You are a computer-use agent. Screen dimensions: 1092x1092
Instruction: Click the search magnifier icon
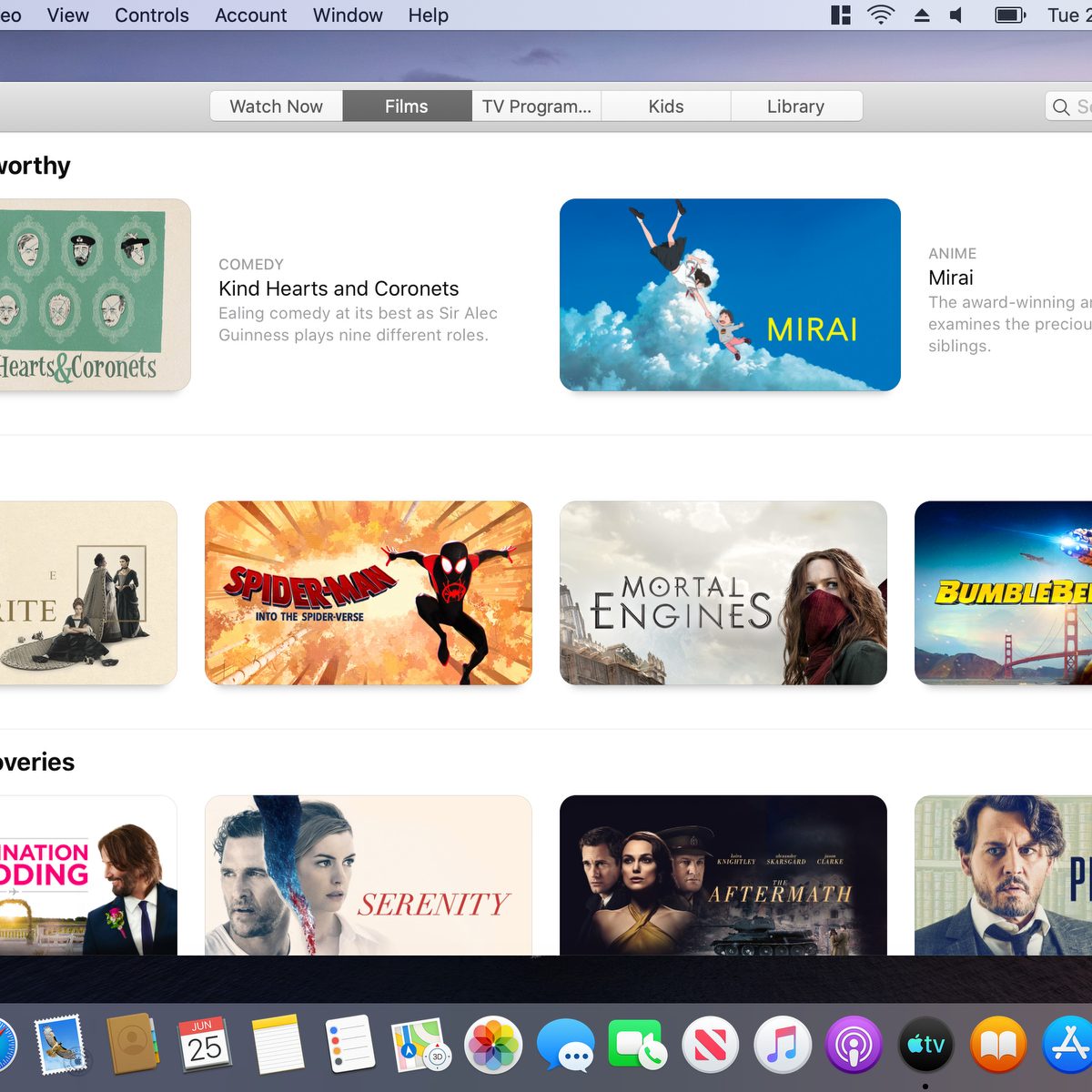[x=1061, y=106]
